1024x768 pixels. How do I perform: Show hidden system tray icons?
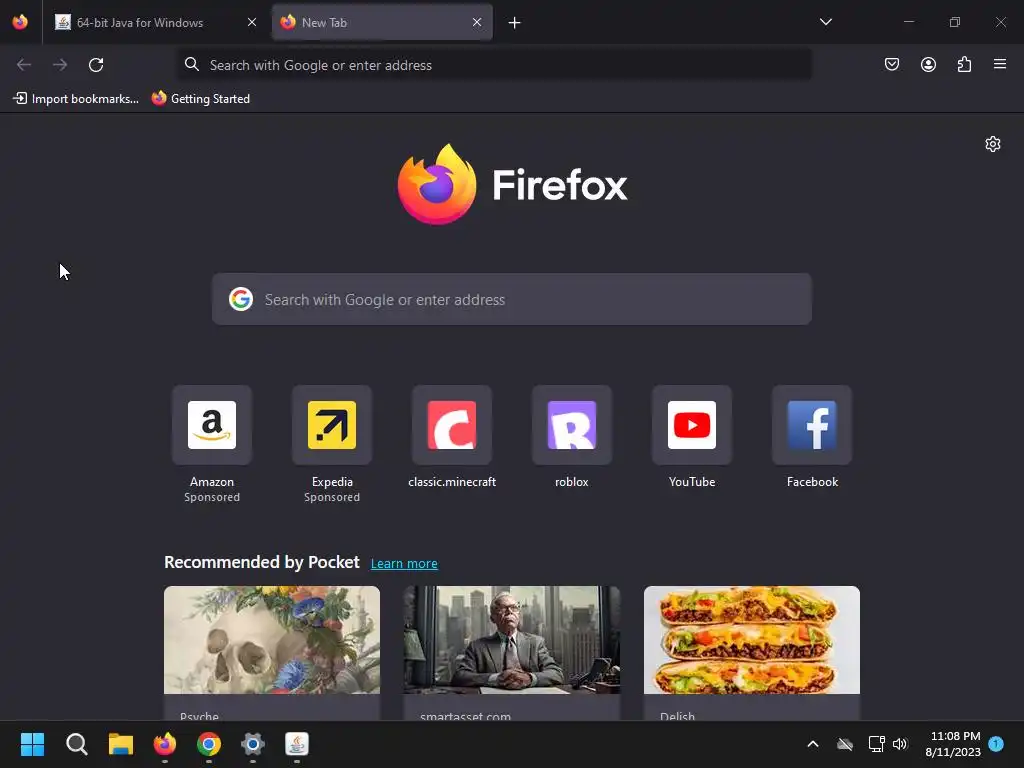[813, 744]
